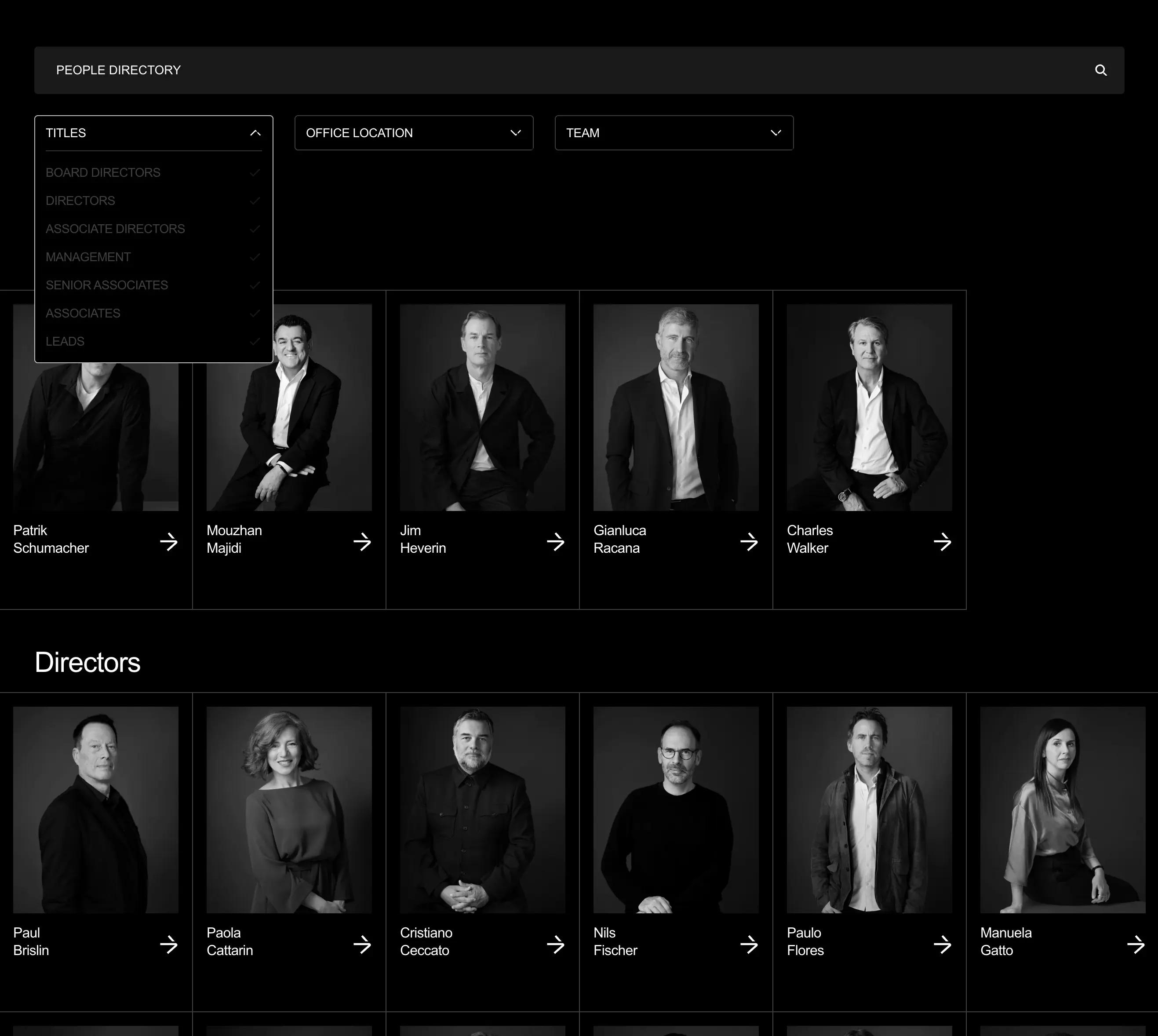Viewport: 1158px width, 1036px height.
Task: Open Gianluca Racana's profile arrow
Action: click(749, 541)
